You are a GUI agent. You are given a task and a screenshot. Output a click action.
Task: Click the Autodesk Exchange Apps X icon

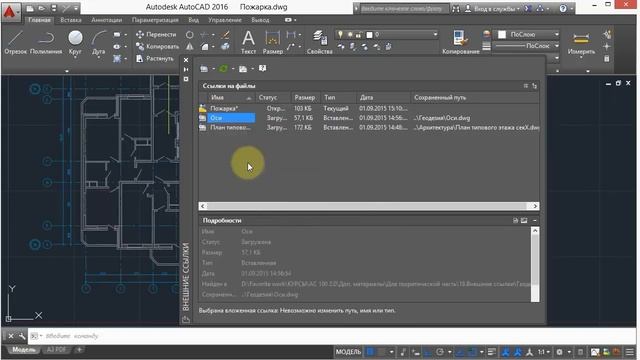click(x=528, y=8)
